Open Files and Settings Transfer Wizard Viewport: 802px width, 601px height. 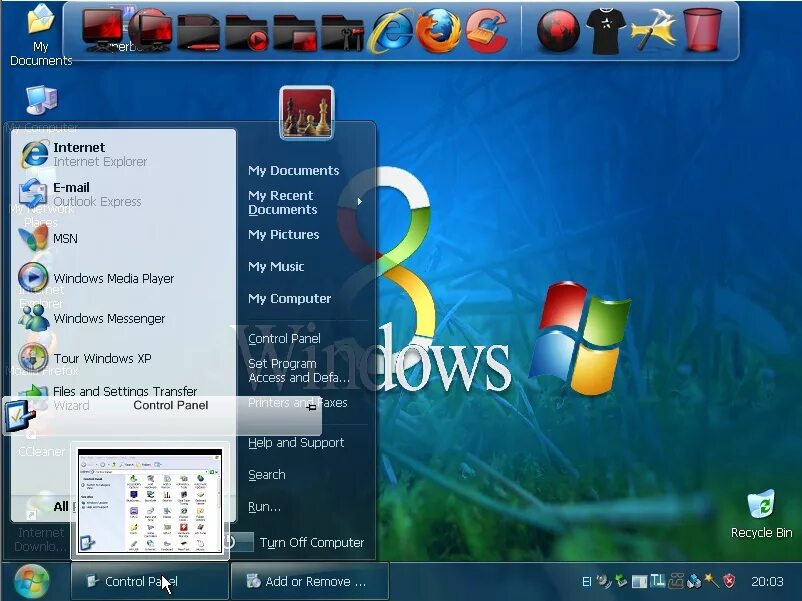point(123,391)
